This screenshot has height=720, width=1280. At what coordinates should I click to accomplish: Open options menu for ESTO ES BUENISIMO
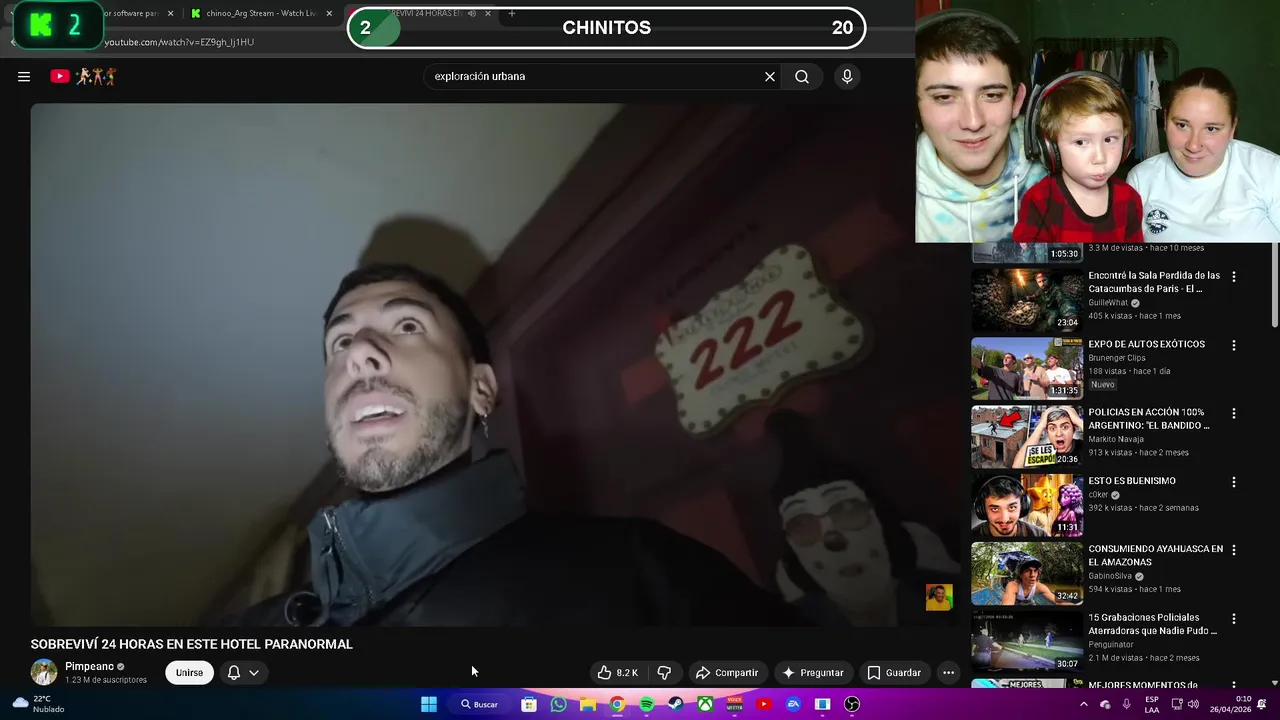click(x=1233, y=482)
